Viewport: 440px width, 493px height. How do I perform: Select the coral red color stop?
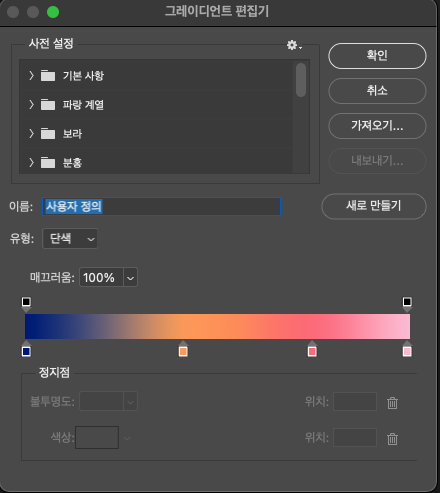(x=312, y=349)
